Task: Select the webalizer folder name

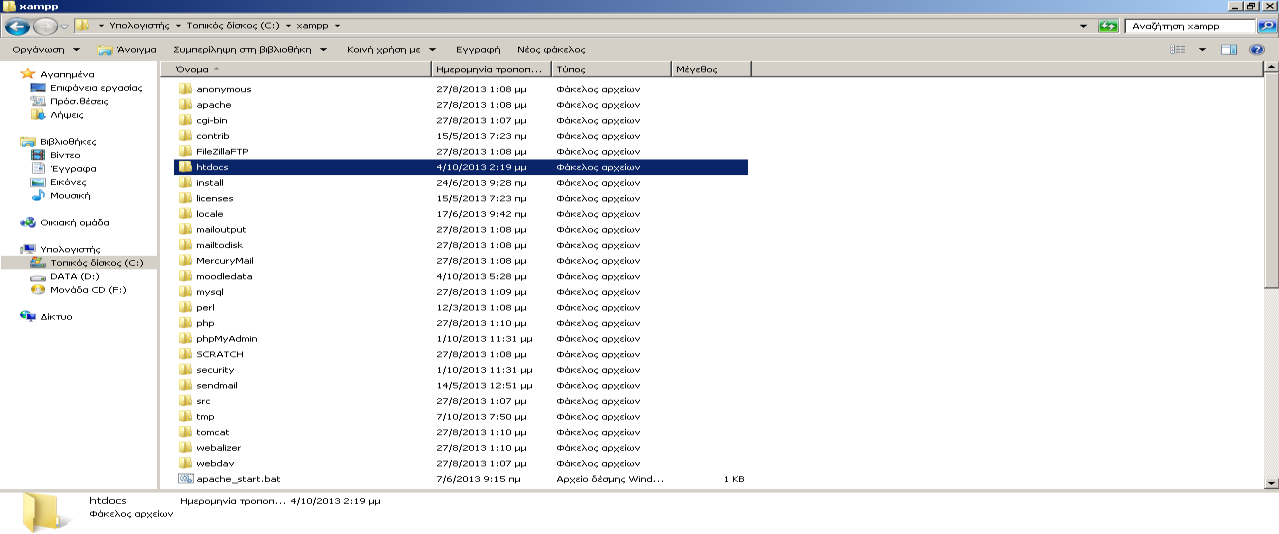Action: click(219, 448)
